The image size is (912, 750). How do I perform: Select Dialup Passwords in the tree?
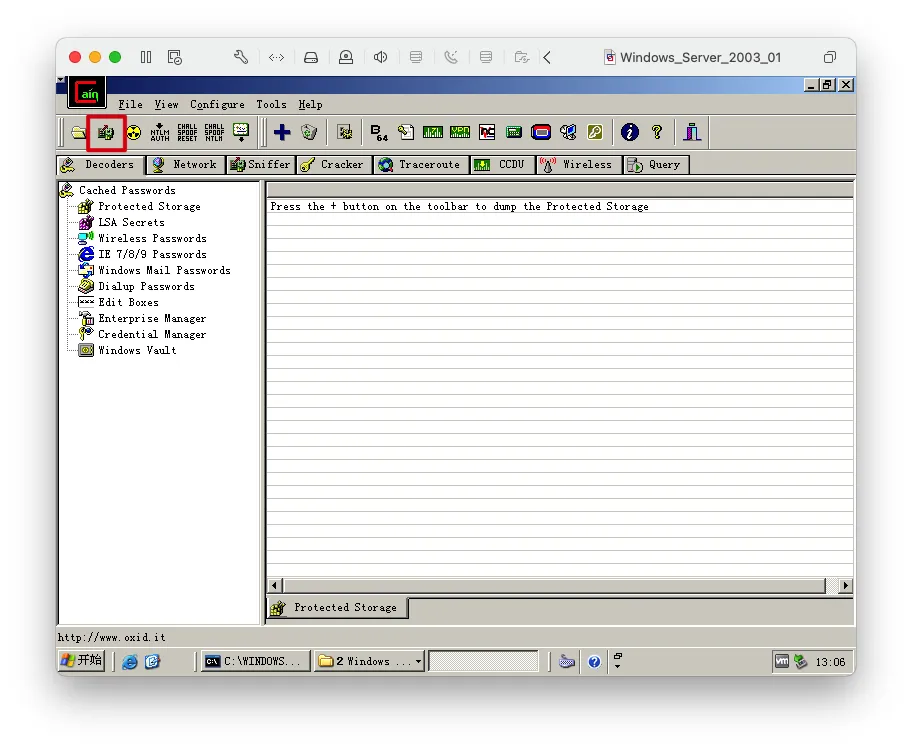tap(146, 286)
